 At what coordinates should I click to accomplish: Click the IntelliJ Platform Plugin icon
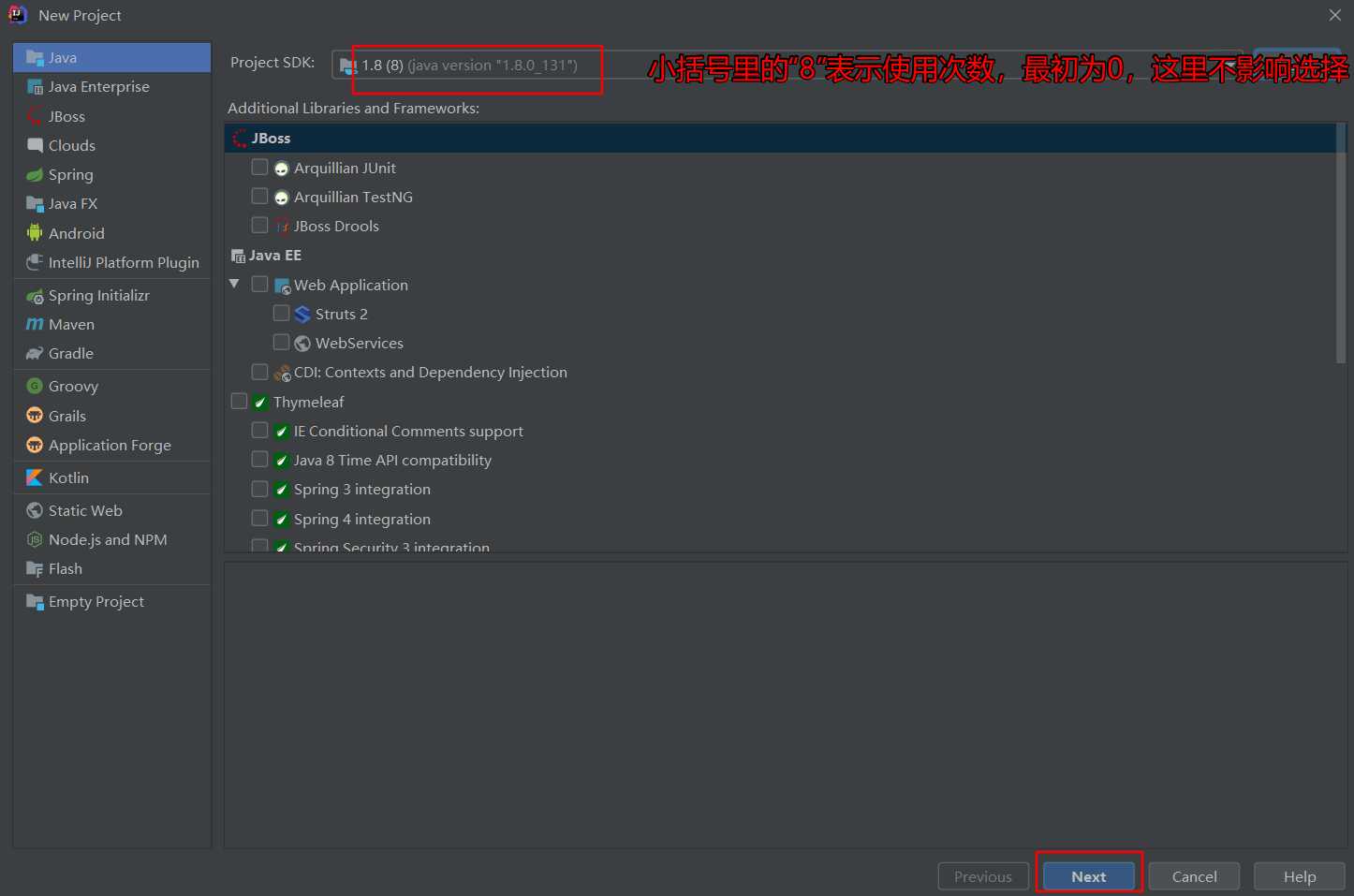[35, 262]
